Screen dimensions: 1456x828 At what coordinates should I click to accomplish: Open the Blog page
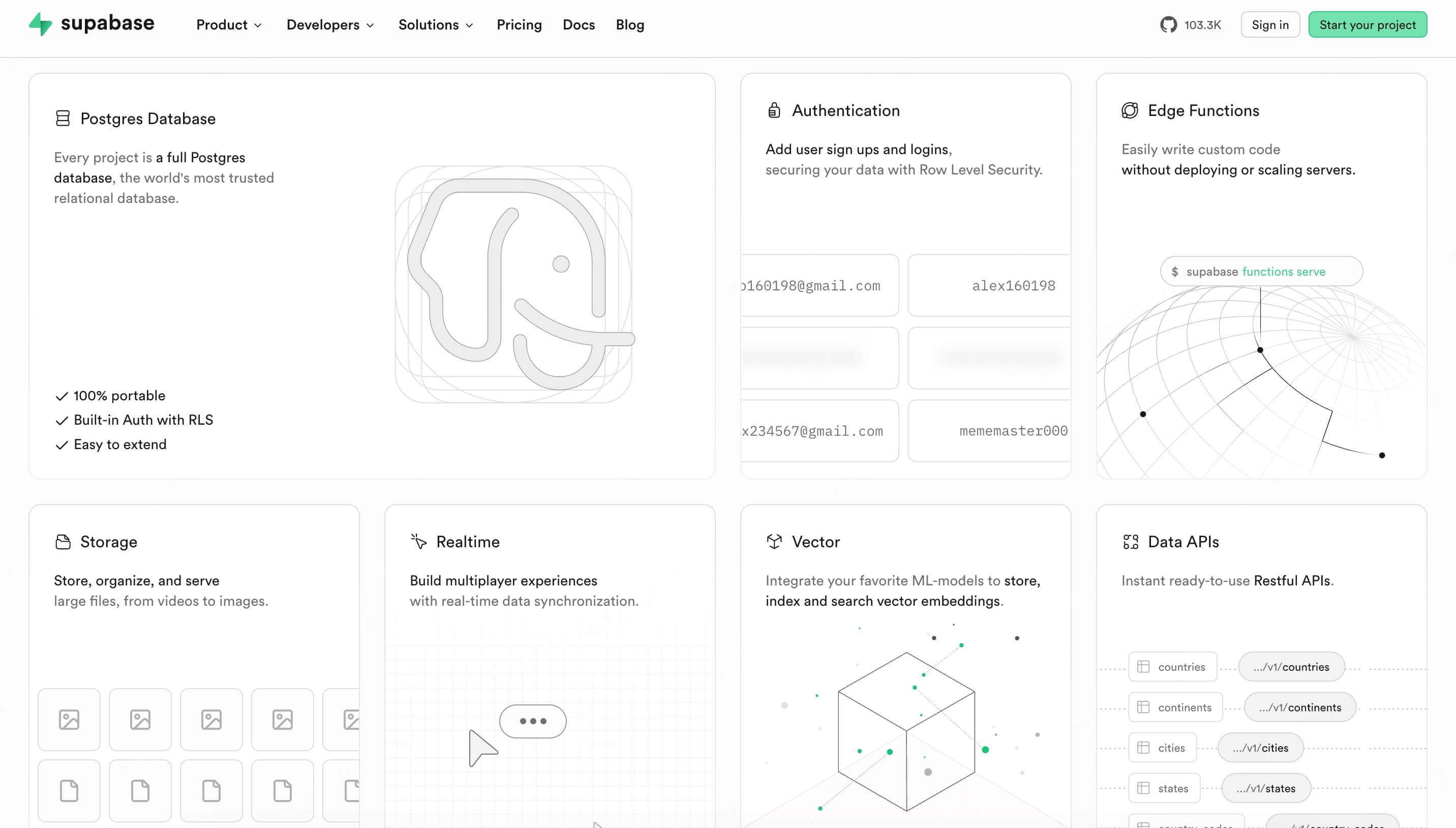630,24
